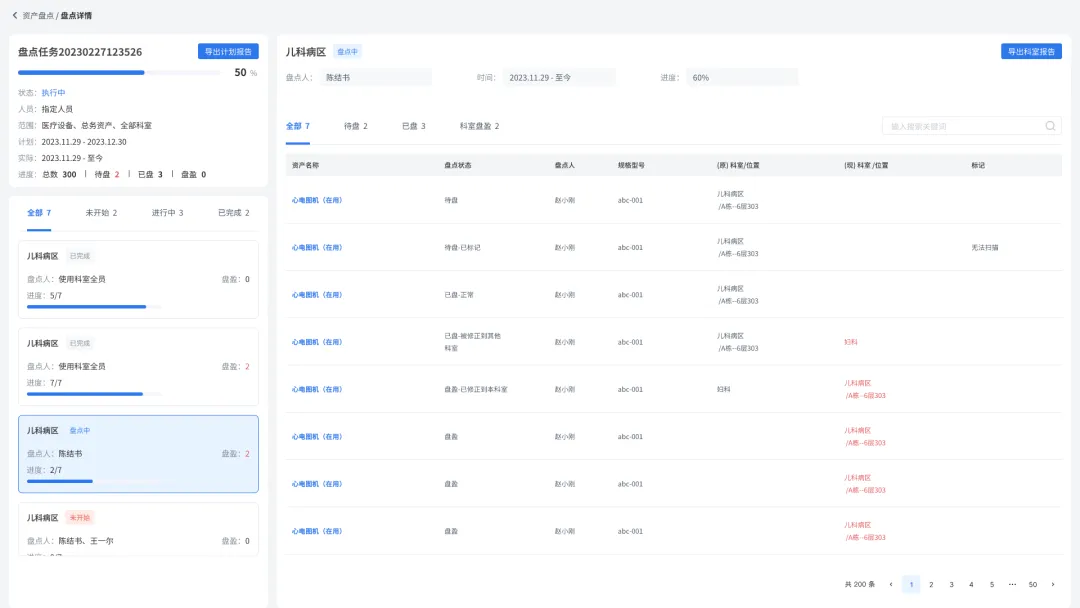Click the 总数 300 progress statistic
The height and width of the screenshot is (608, 1080).
tap(59, 175)
